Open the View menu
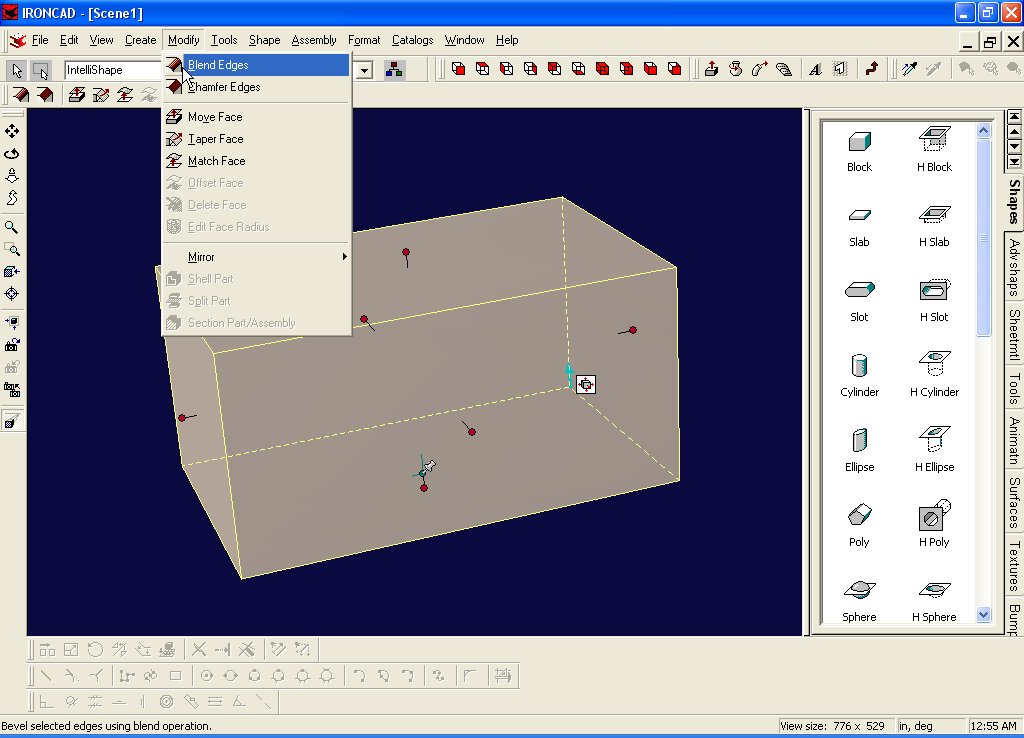The image size is (1024, 738). coord(101,40)
